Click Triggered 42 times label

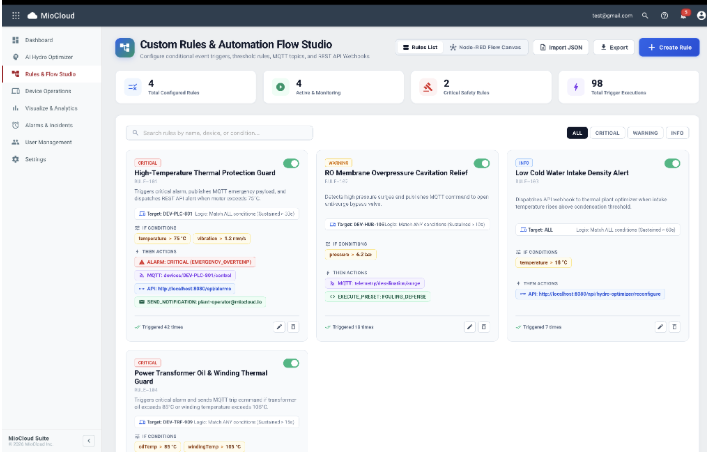point(159,327)
